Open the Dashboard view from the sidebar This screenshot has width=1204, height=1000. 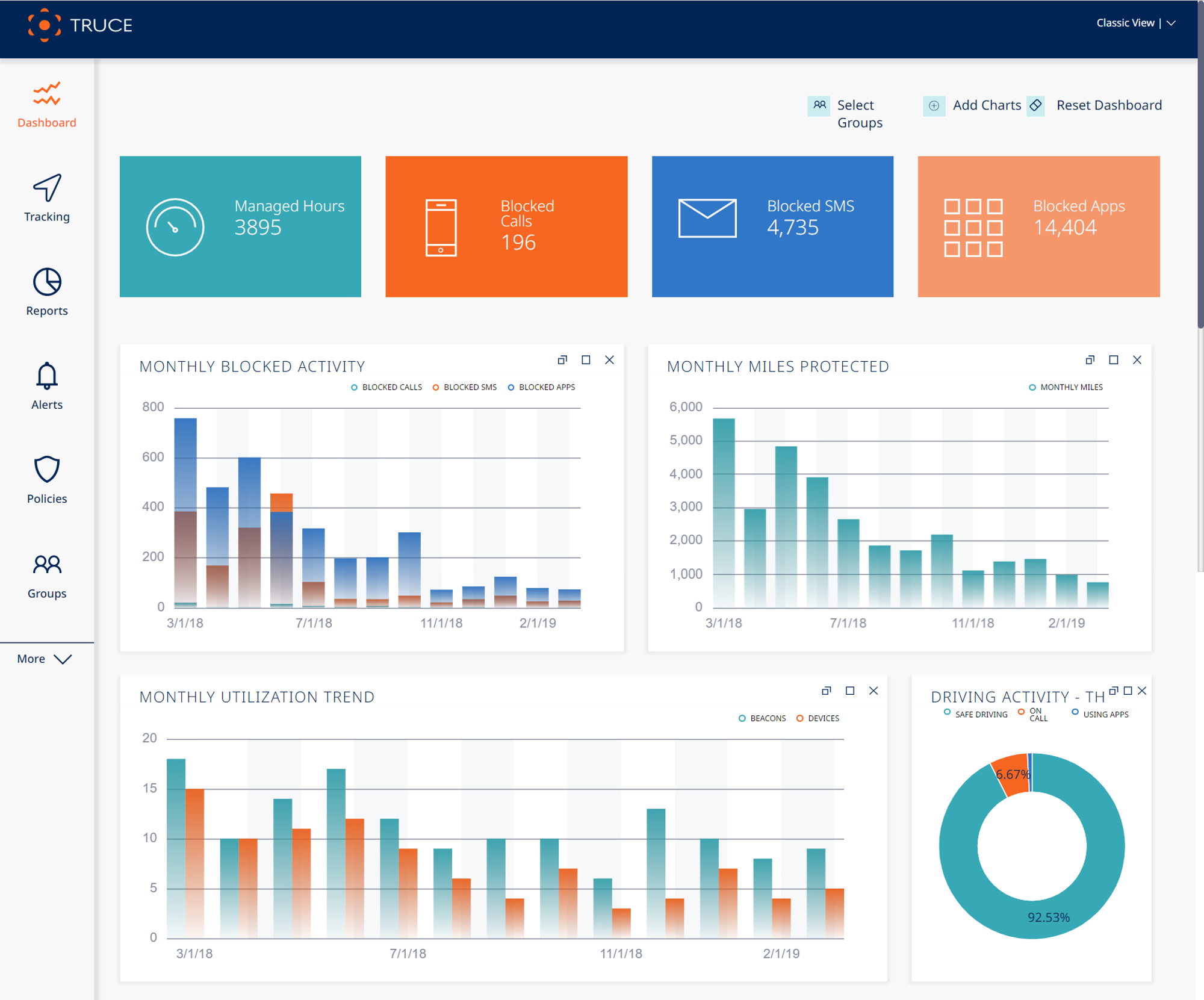tap(46, 105)
